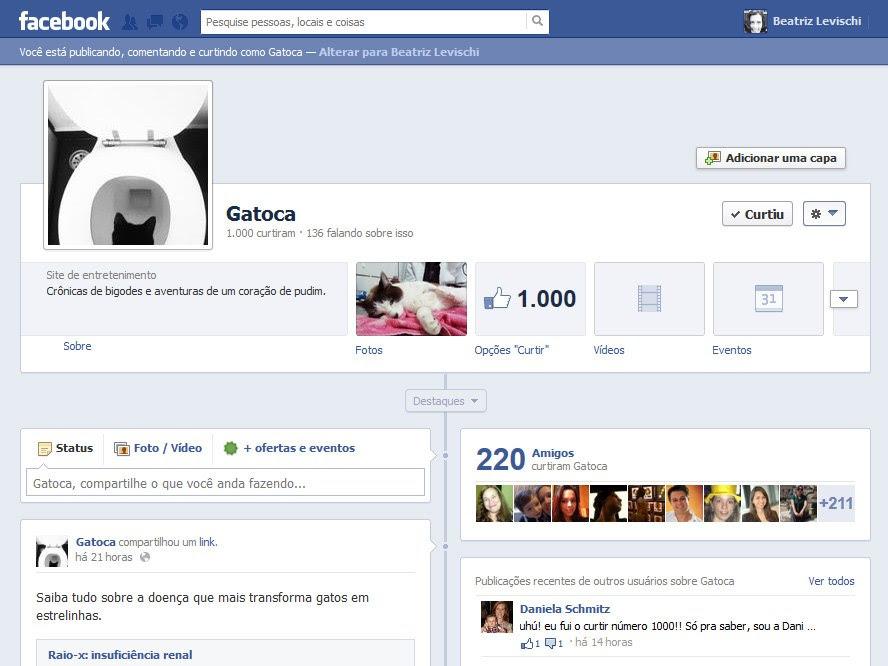The width and height of the screenshot is (888, 666).
Task: Select the Status tab
Action: 65,448
